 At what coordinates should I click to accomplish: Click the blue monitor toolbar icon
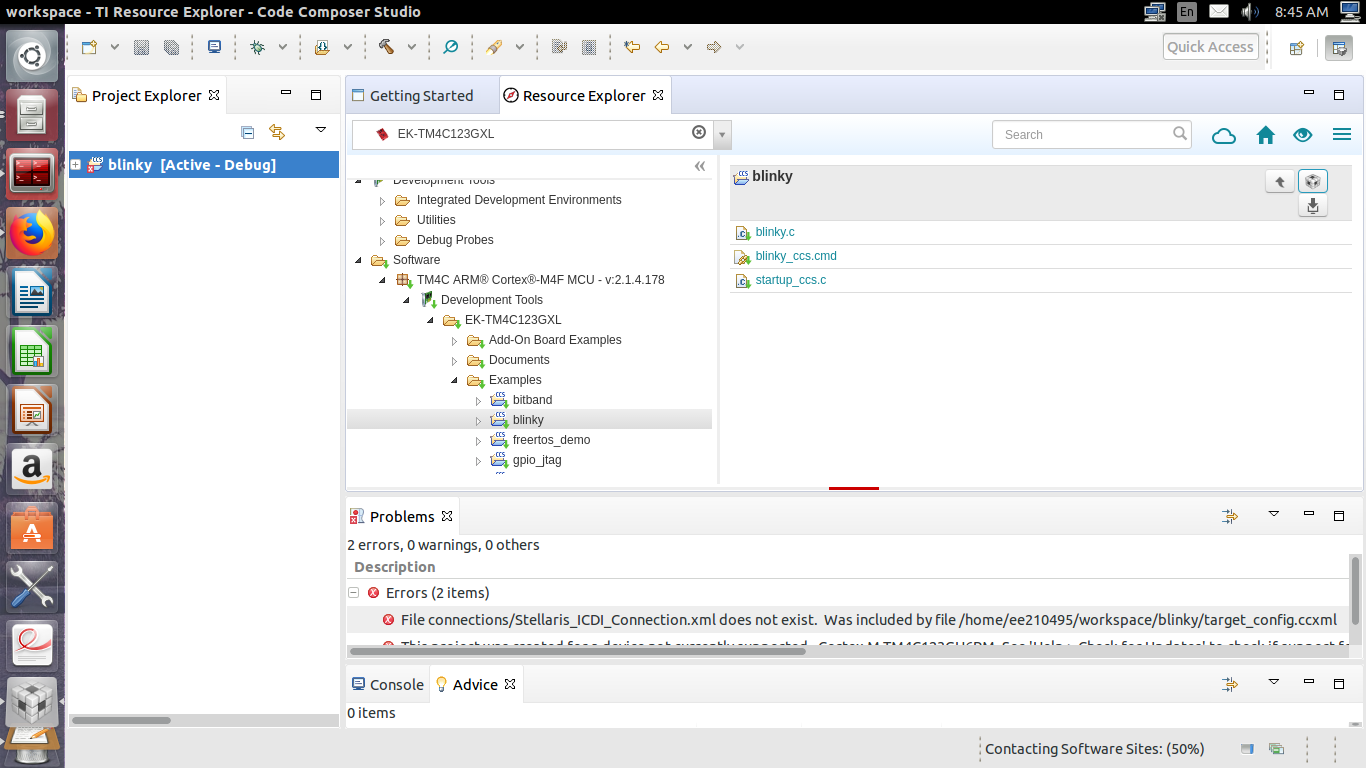[214, 47]
